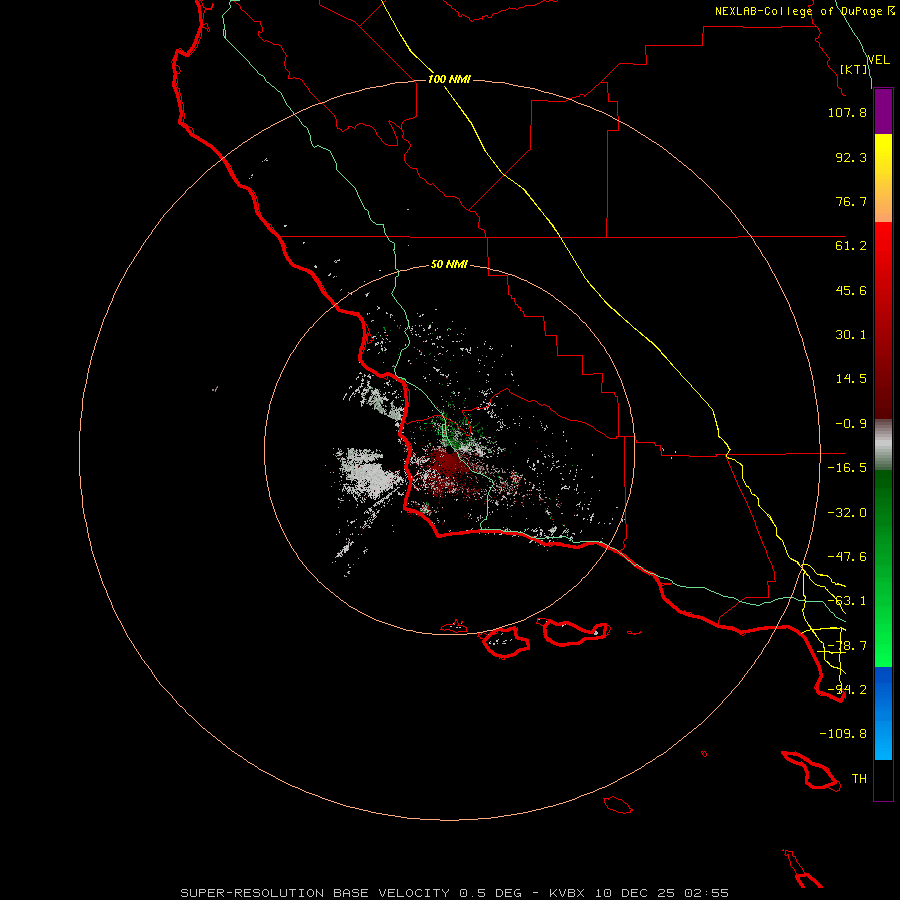The width and height of the screenshot is (900, 900).
Task: Click the -16.5 legend value
Action: click(x=847, y=468)
